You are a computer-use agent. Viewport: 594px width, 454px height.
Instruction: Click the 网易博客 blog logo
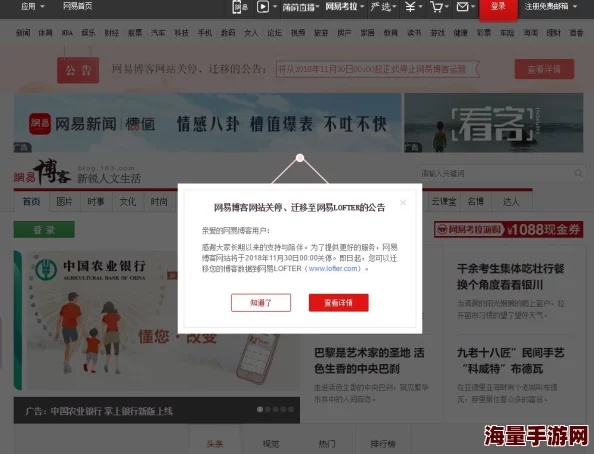click(42, 173)
